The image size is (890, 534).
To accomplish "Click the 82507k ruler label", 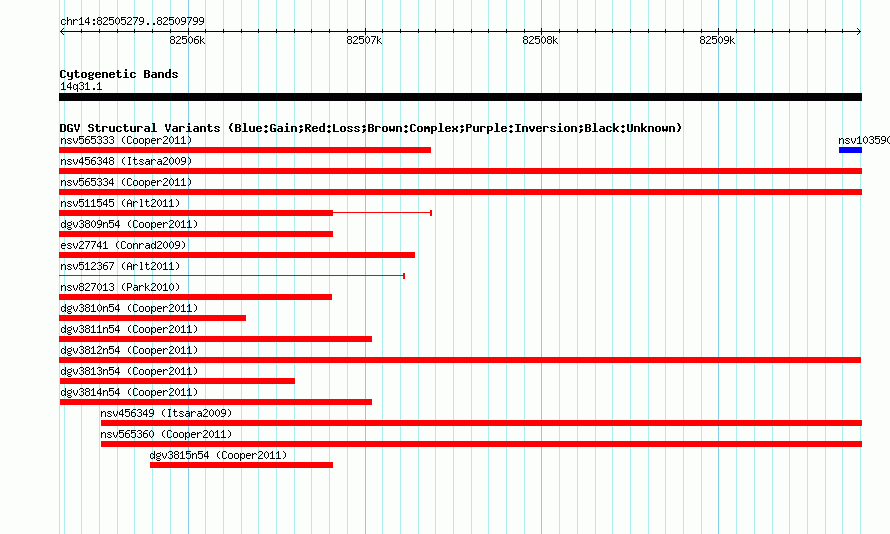I will (364, 40).
